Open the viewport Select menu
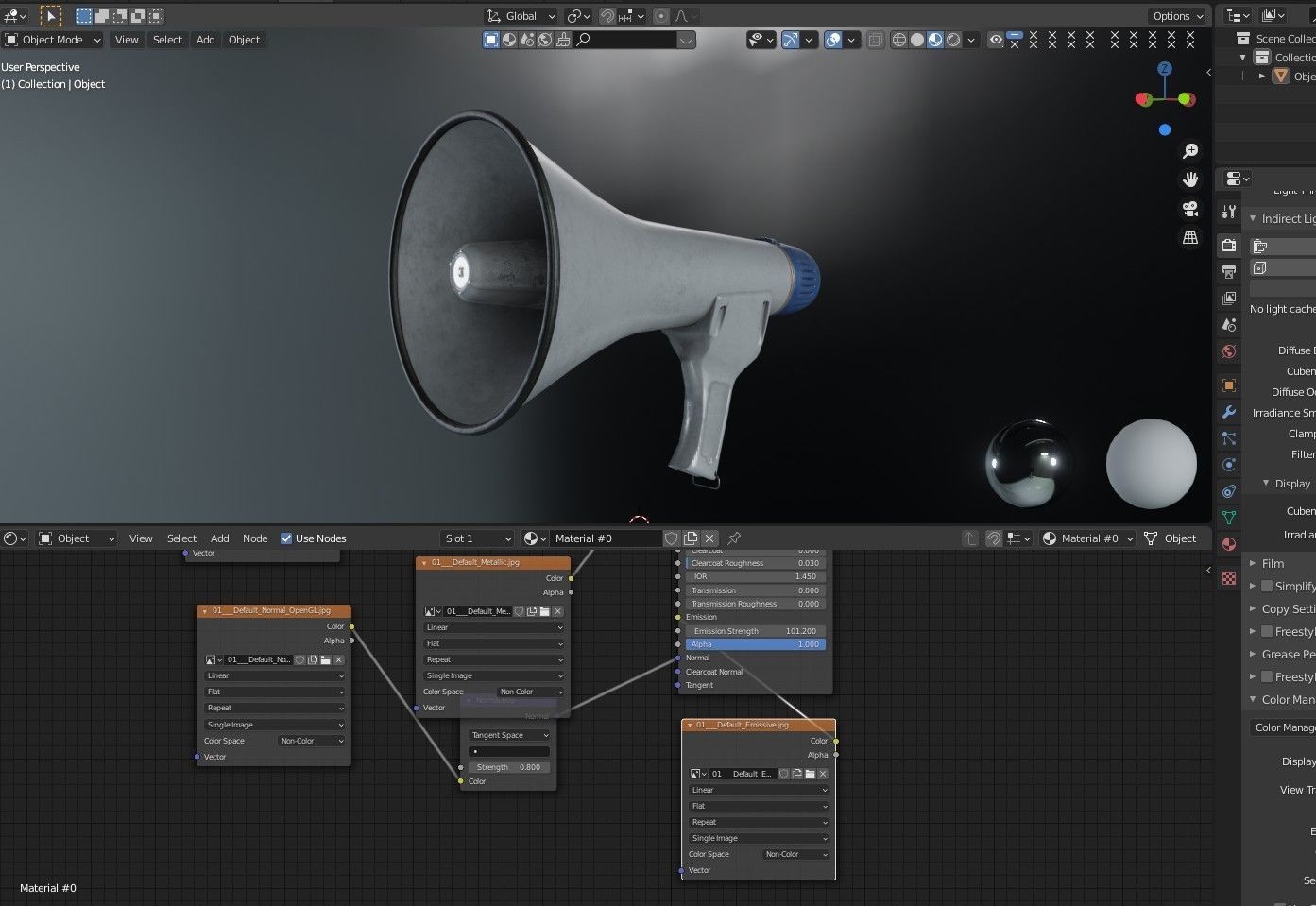 click(167, 40)
